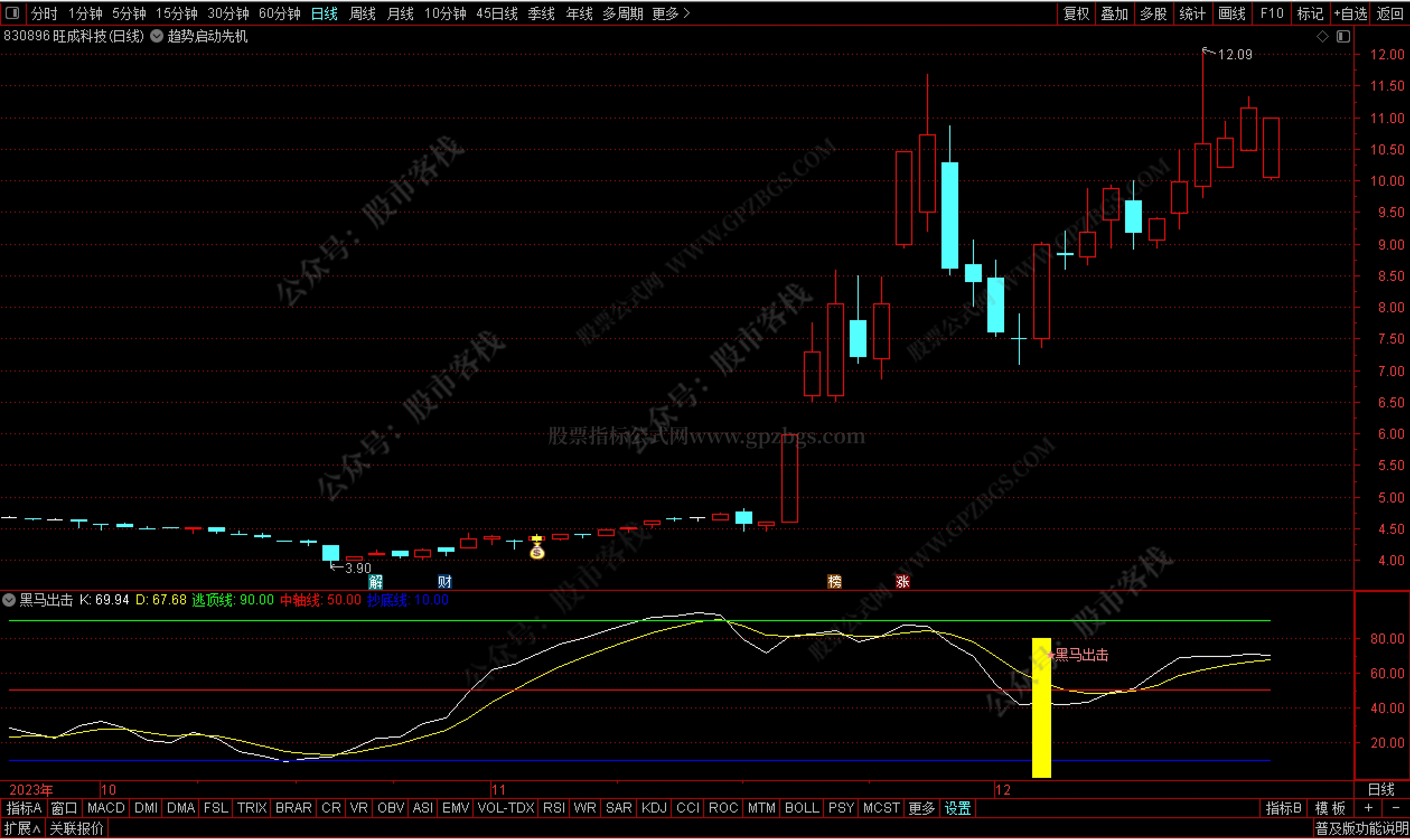Viewport: 1410px width, 840px height.
Task: Select the 日线 timeframe tab
Action: [x=324, y=13]
